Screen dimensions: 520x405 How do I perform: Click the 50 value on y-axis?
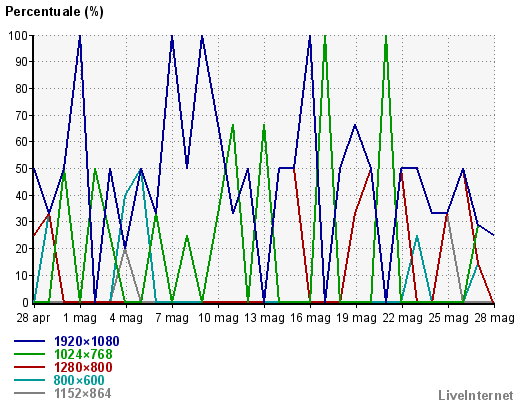point(22,169)
